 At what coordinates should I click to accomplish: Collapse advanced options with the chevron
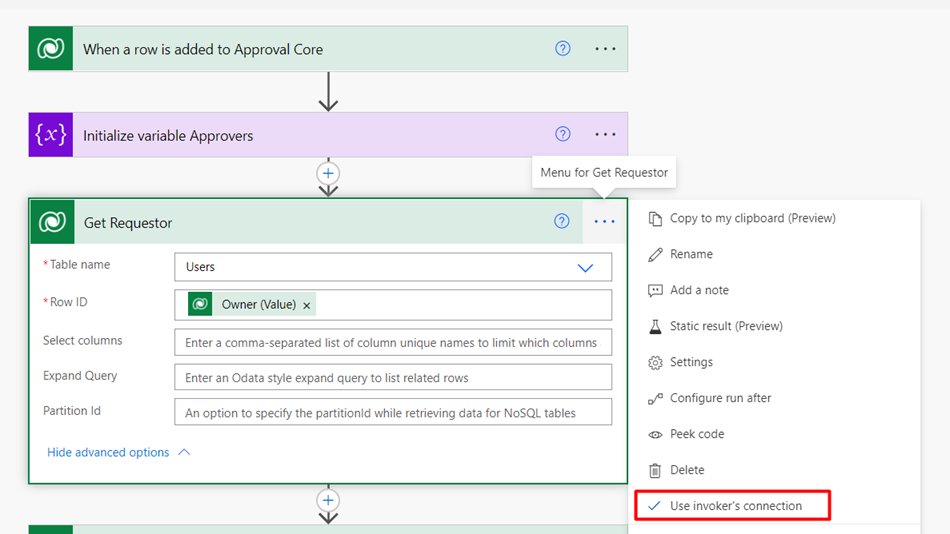[184, 452]
